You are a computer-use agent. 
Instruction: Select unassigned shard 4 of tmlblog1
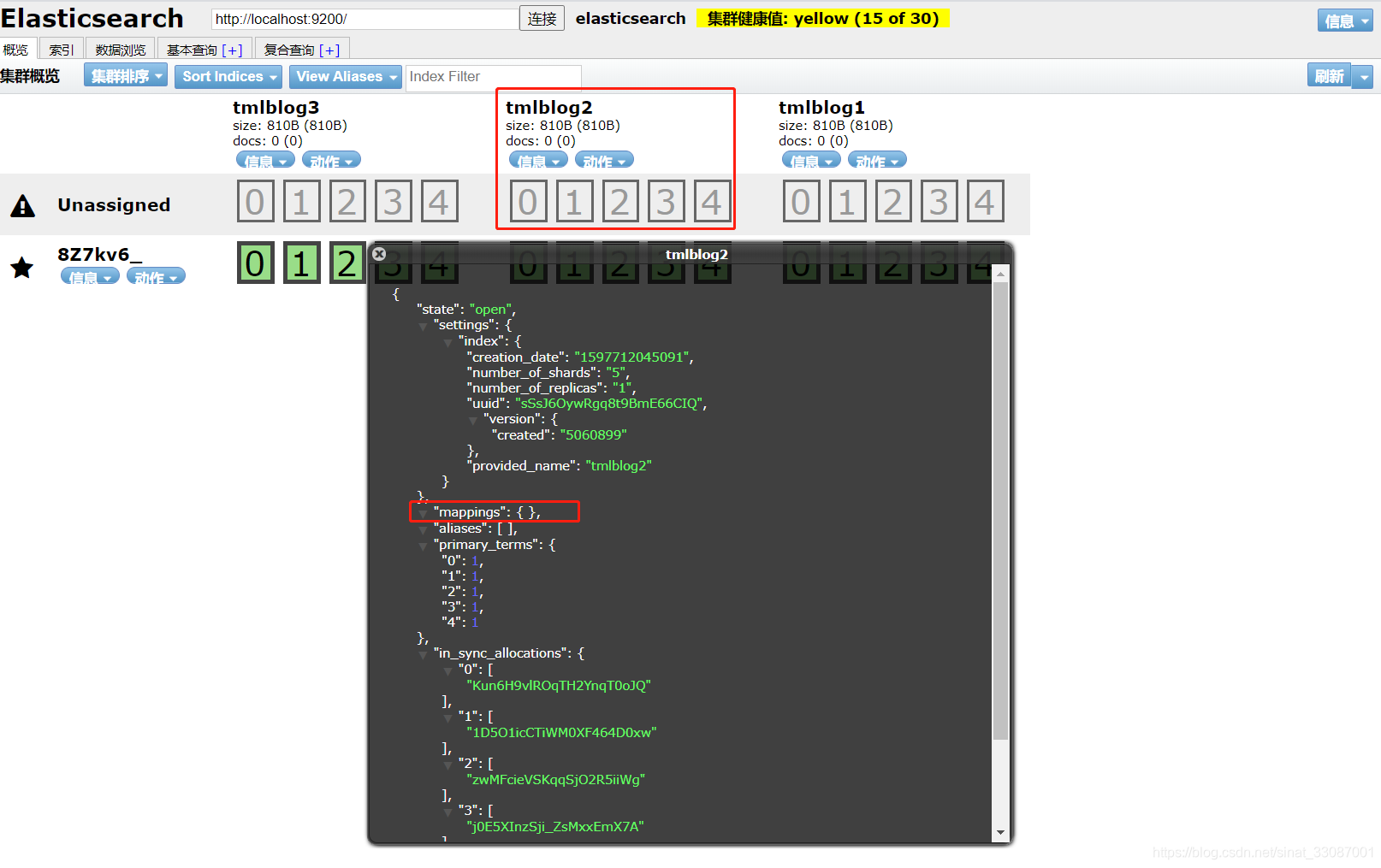pos(985,202)
